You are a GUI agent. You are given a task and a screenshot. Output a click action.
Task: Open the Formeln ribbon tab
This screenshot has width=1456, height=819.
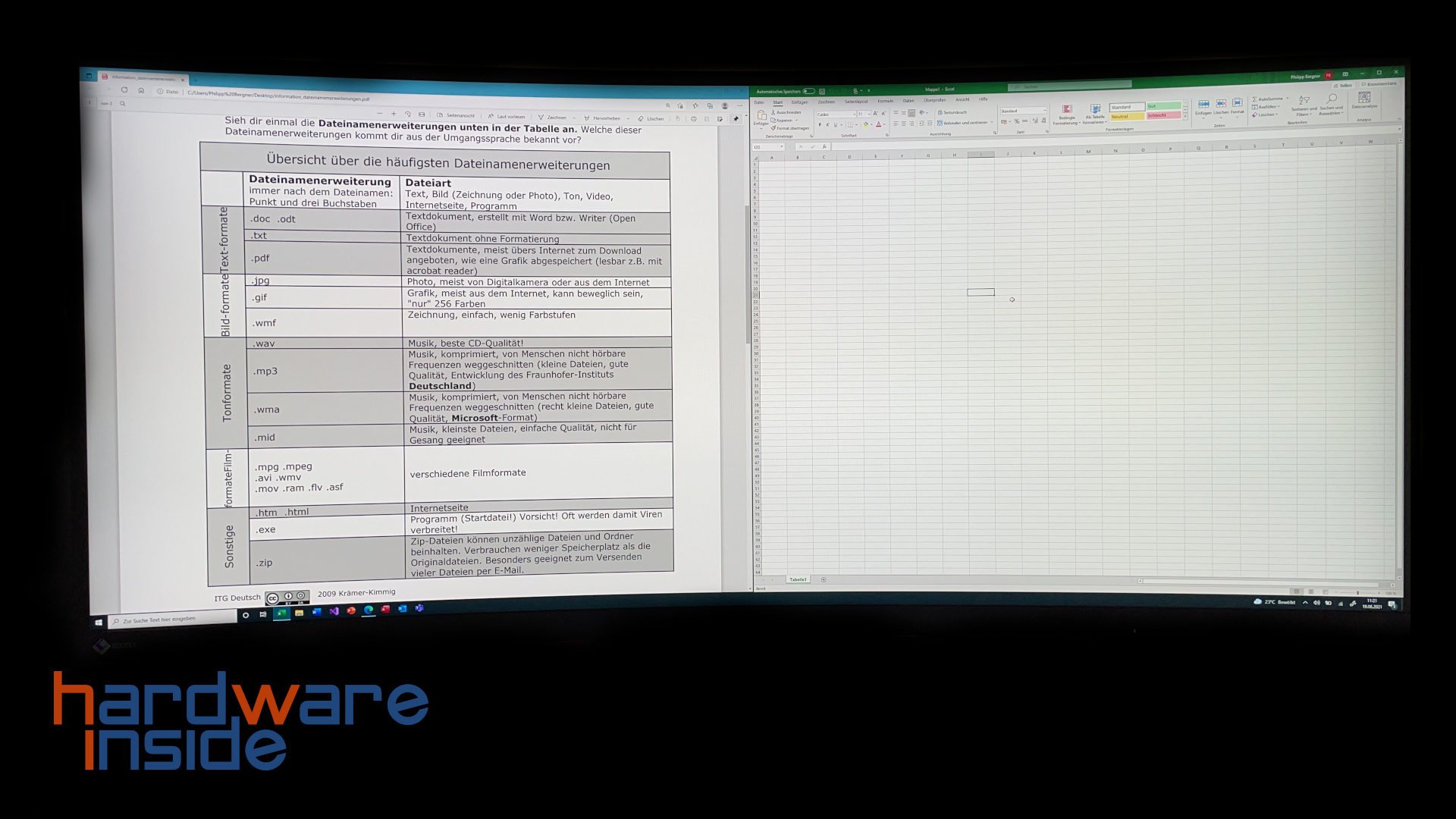pos(886,101)
